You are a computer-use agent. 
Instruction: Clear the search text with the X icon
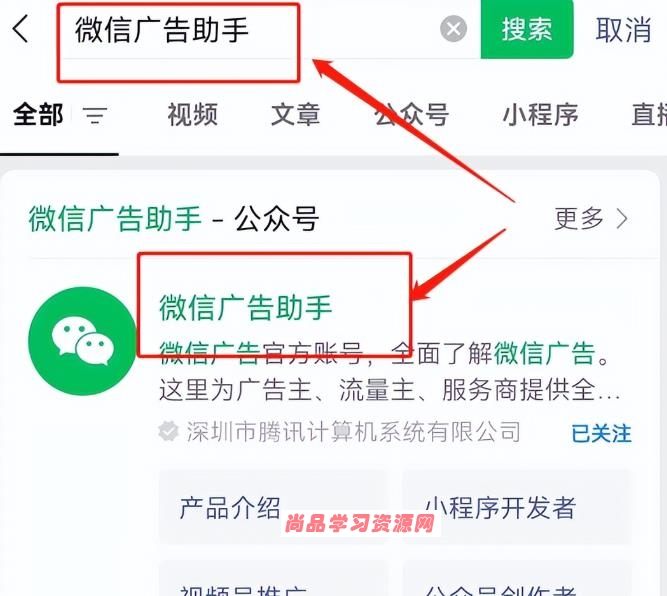453,29
